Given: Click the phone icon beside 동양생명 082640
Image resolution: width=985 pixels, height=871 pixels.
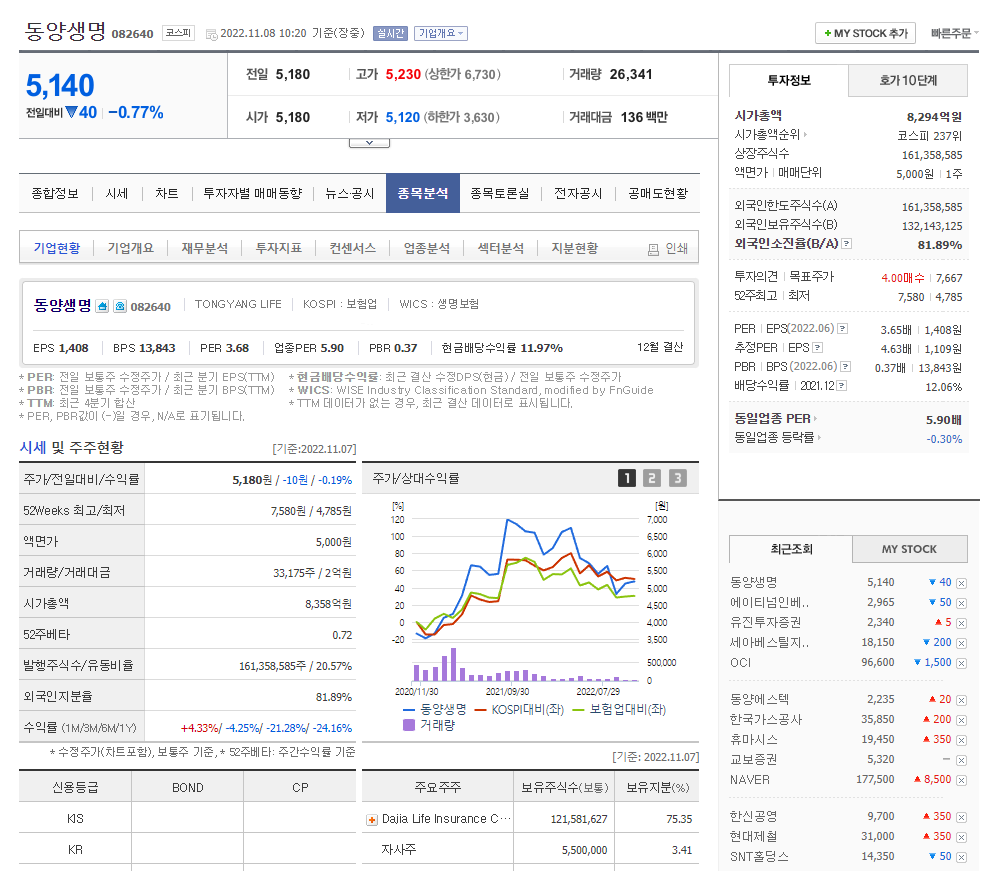Looking at the screenshot, I should tap(120, 306).
